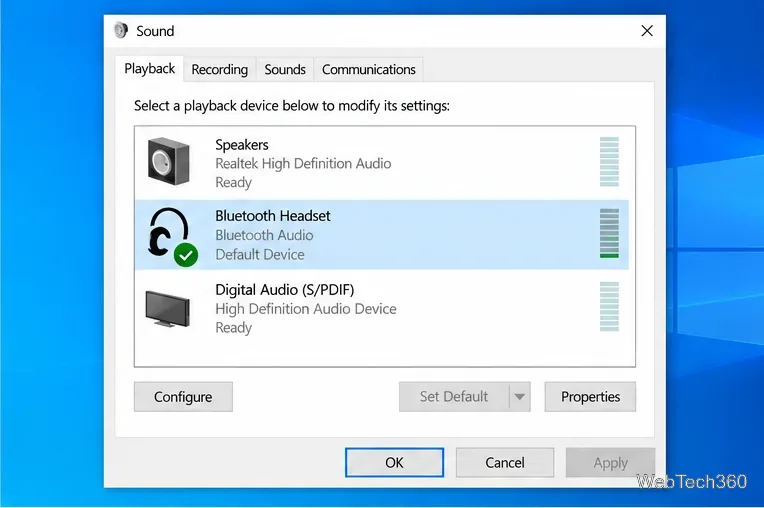Click 'High Definition Audio Device' text
The height and width of the screenshot is (508, 764).
tap(306, 309)
